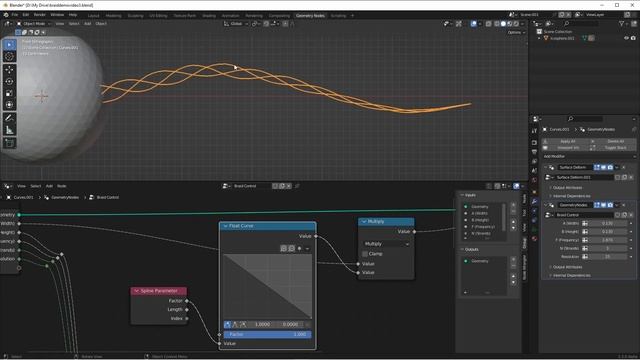Image resolution: width=640 pixels, height=360 pixels.
Task: Toggle GeometryNodes modifier viewport display
Action: (604, 205)
